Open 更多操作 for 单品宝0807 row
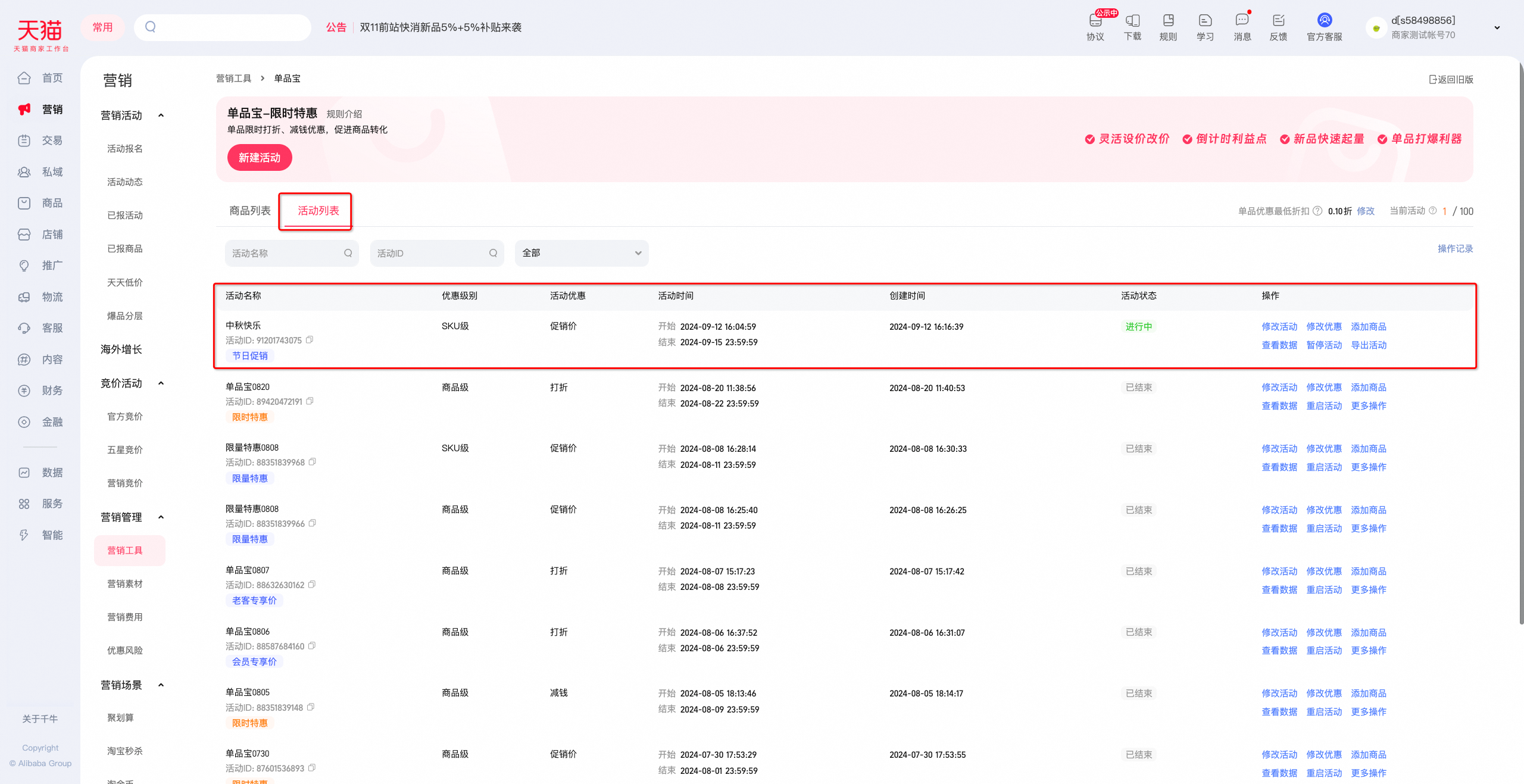 [1369, 590]
